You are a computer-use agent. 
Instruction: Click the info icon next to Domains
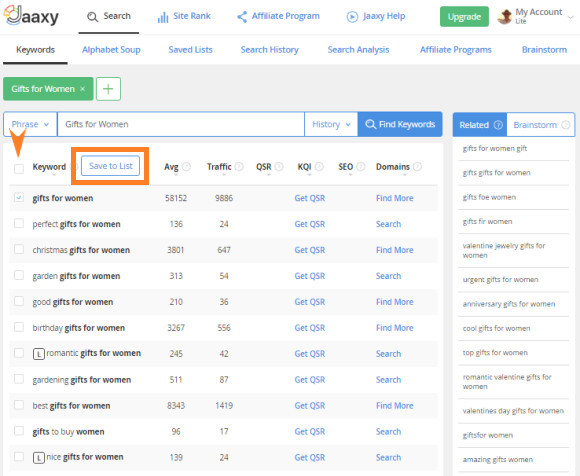(x=417, y=166)
